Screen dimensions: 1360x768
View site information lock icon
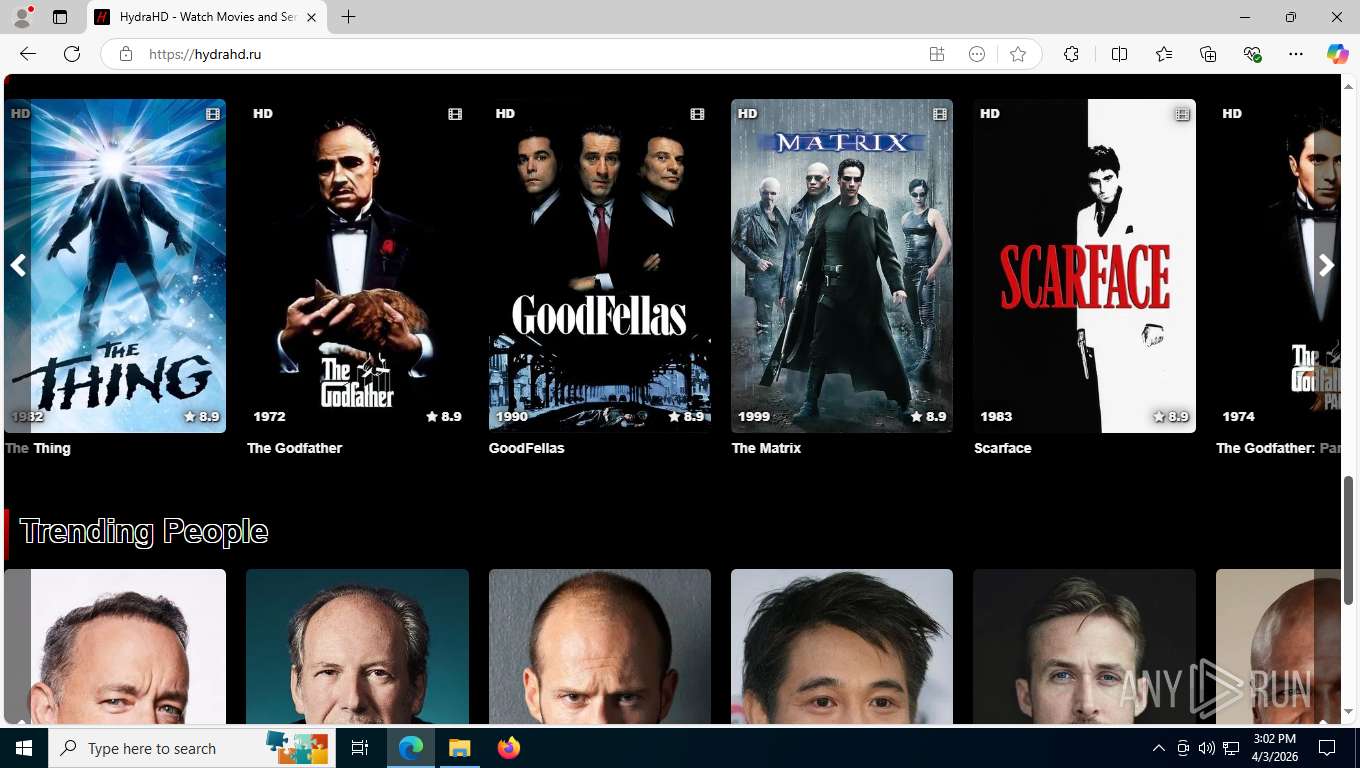coord(126,54)
